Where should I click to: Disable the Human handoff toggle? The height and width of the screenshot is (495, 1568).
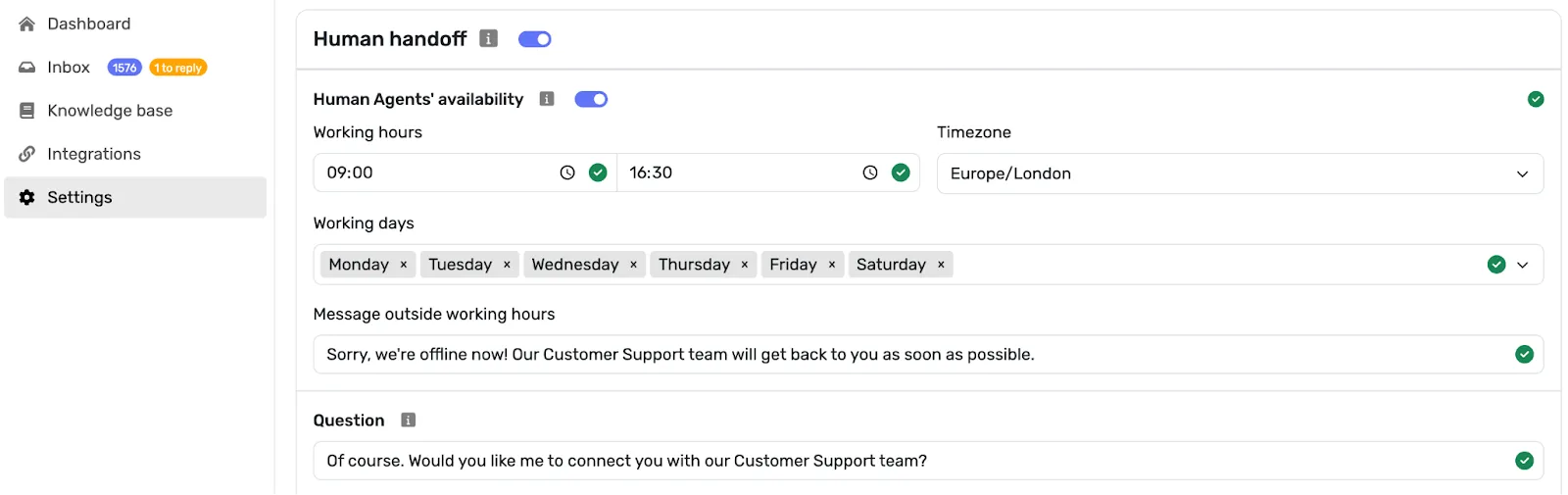[535, 39]
